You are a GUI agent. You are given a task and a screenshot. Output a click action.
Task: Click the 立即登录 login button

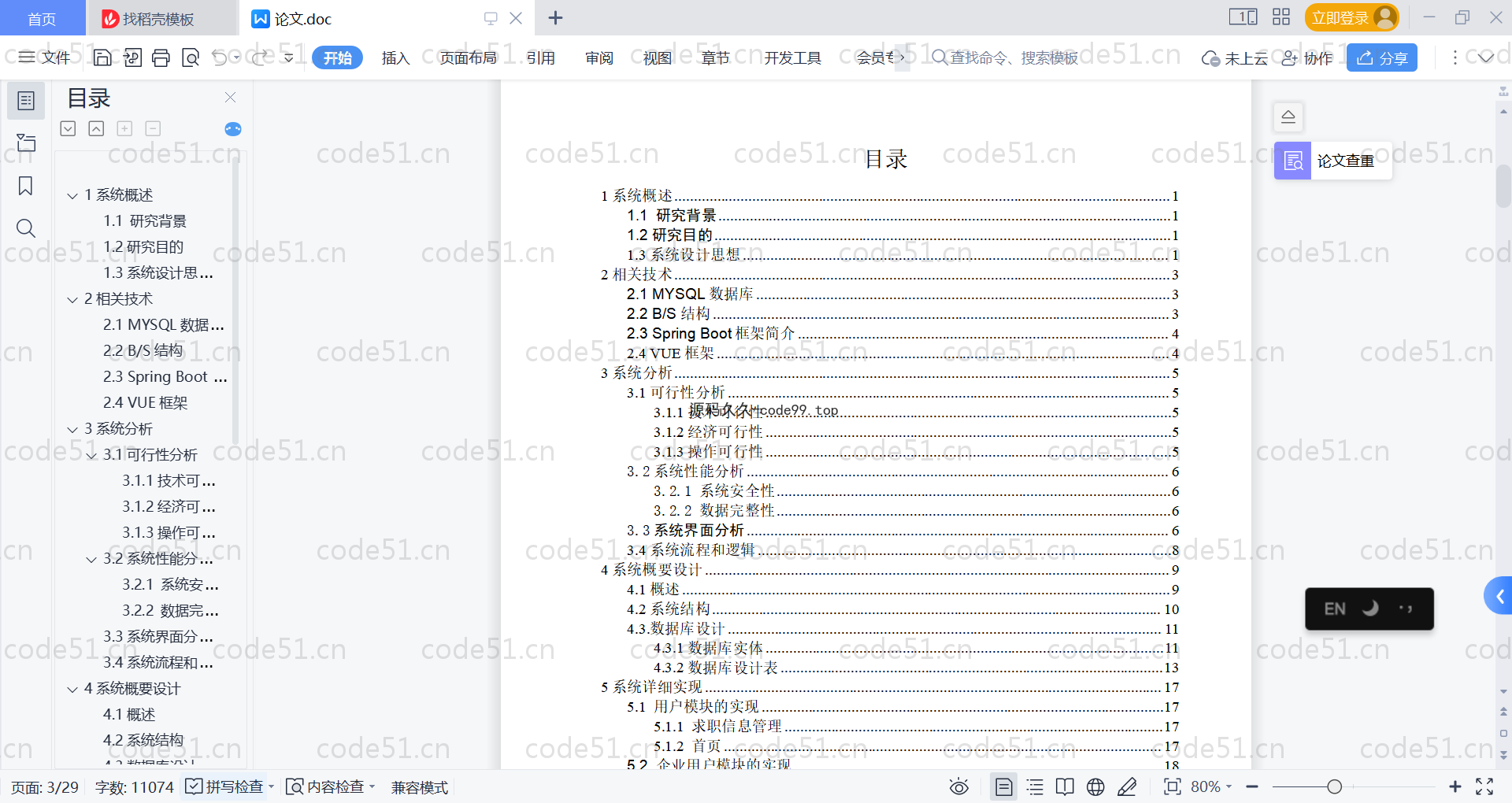click(1351, 17)
